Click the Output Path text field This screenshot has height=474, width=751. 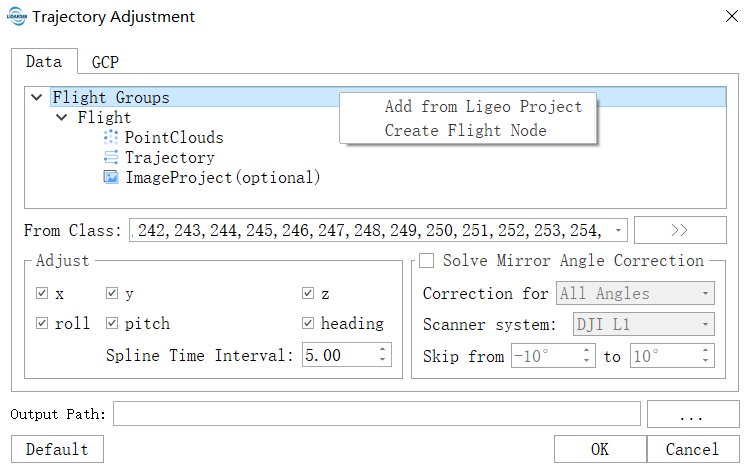[376, 414]
